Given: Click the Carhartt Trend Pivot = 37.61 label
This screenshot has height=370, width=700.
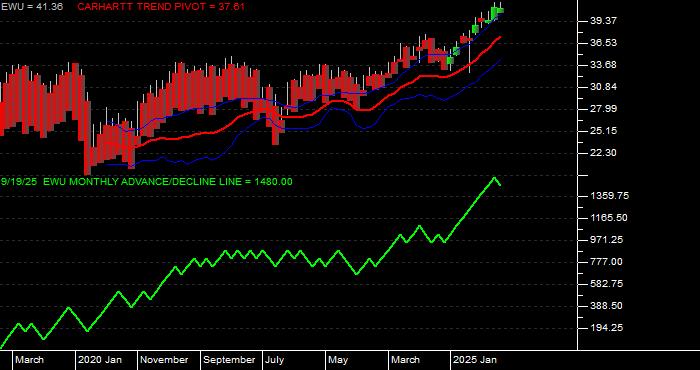Looking at the screenshot, I should click(x=161, y=7).
